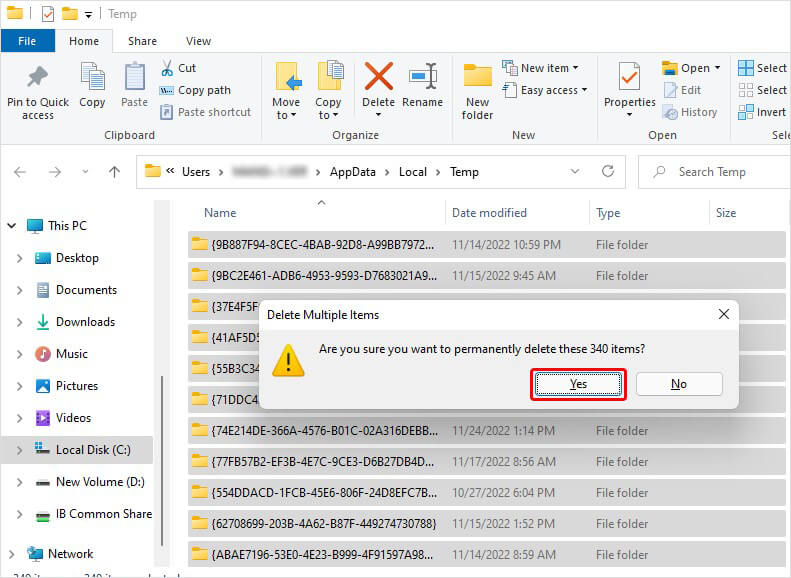
Task: Select folder {9B887F94-8CEC-4BAB-92D8-A99BB7972...
Action: [x=486, y=245]
